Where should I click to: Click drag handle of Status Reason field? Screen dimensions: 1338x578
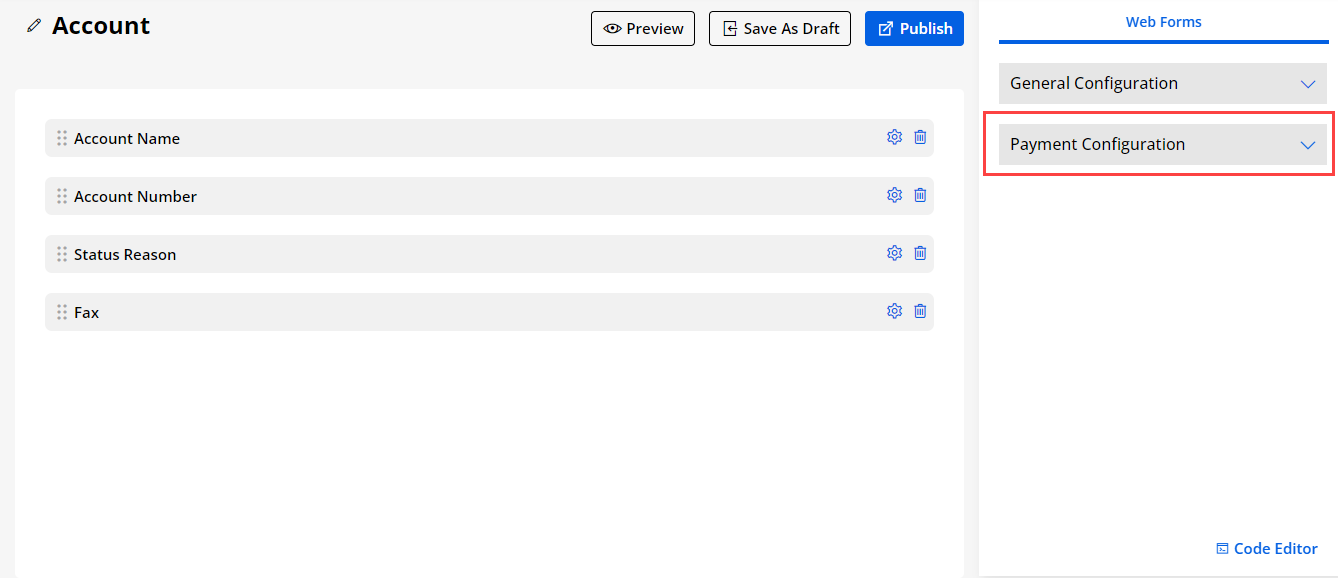(62, 255)
